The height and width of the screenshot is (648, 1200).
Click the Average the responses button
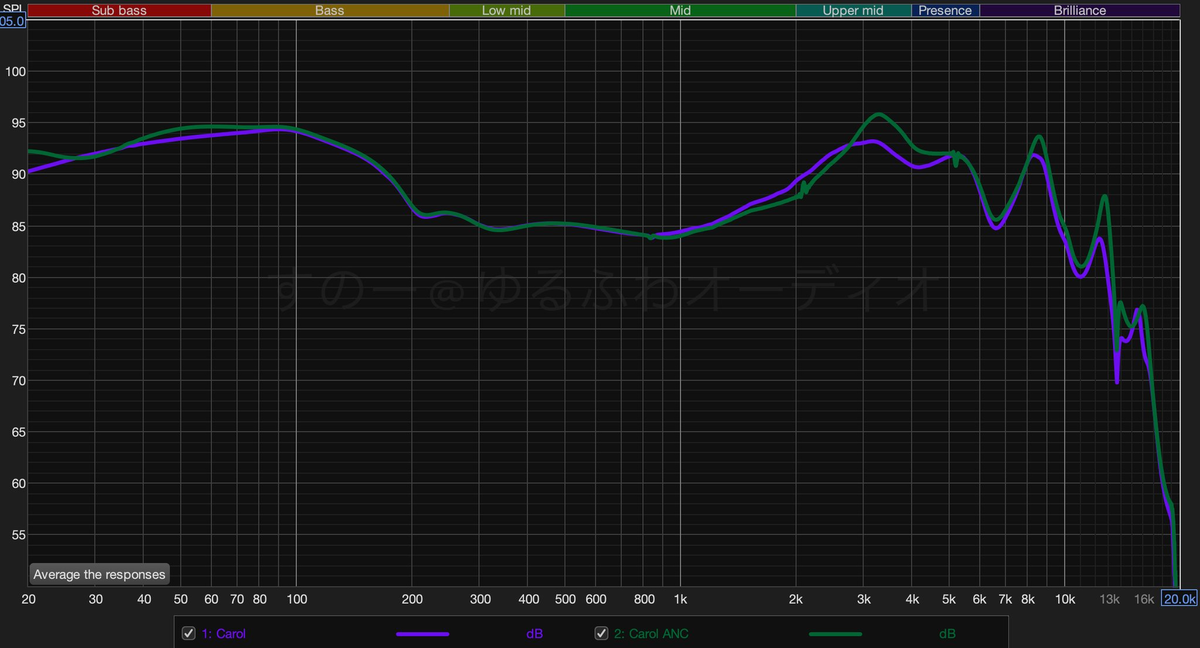coord(100,575)
